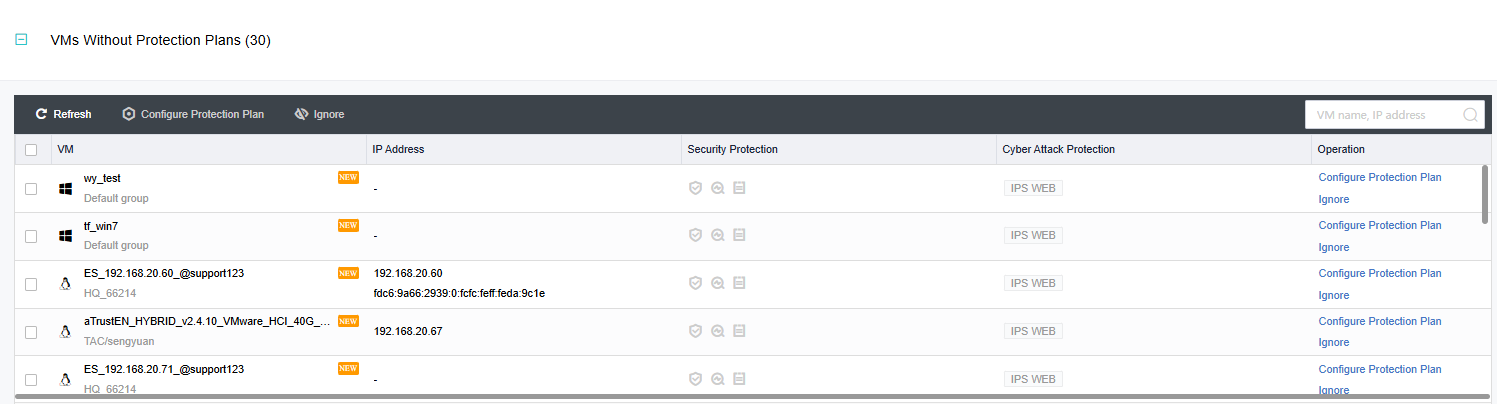Click the scan magnifier icon for tf_win7
The height and width of the screenshot is (404, 1497).
[x=717, y=235]
